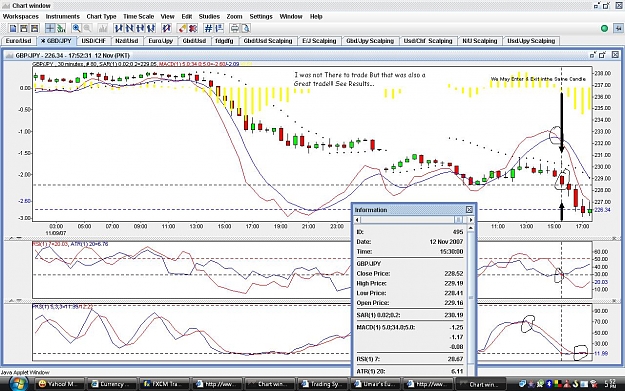Select the eraser tool icon
The image size is (625, 391).
coord(182,28)
